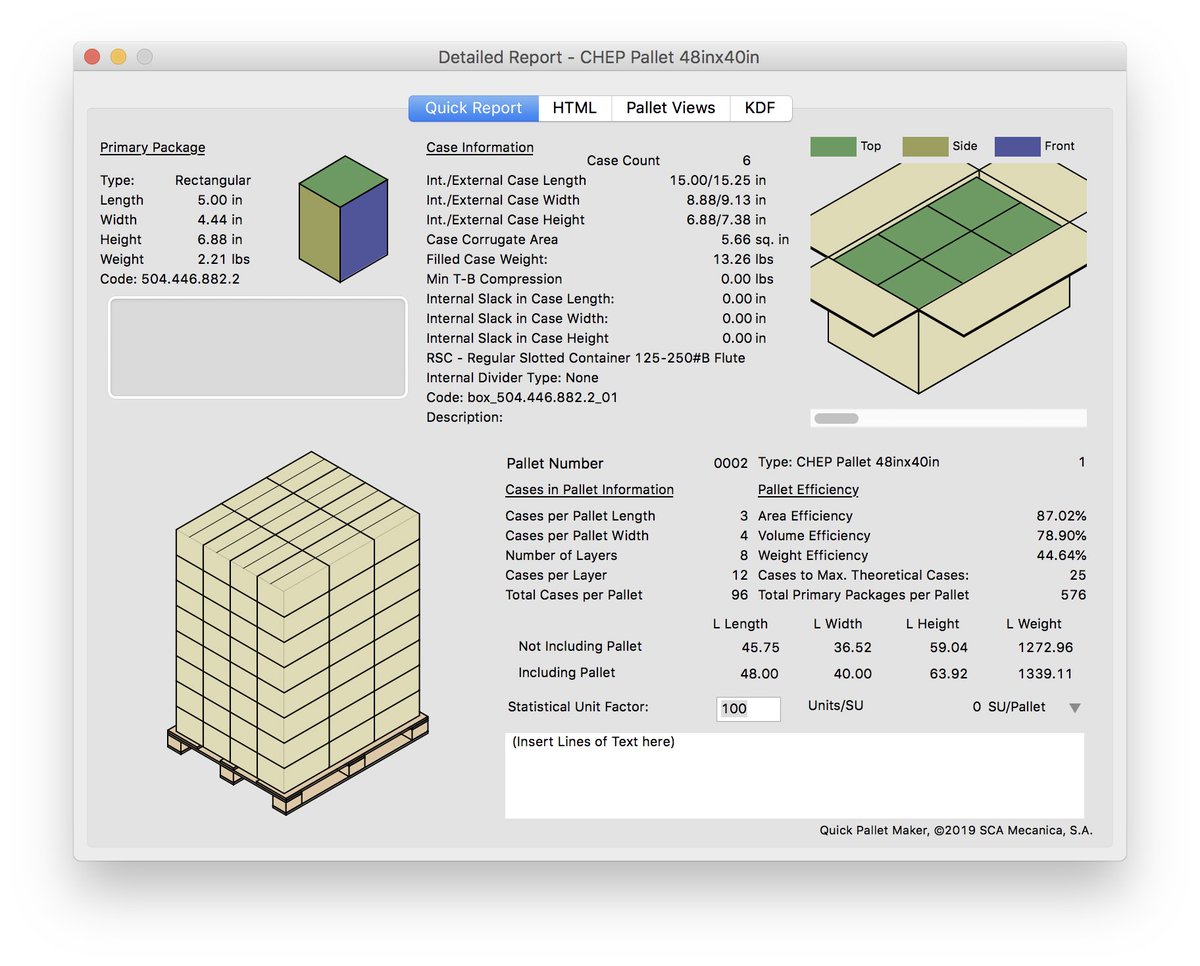The height and width of the screenshot is (966, 1200).
Task: Click the Cases in Pallet Information heading
Action: tap(589, 489)
